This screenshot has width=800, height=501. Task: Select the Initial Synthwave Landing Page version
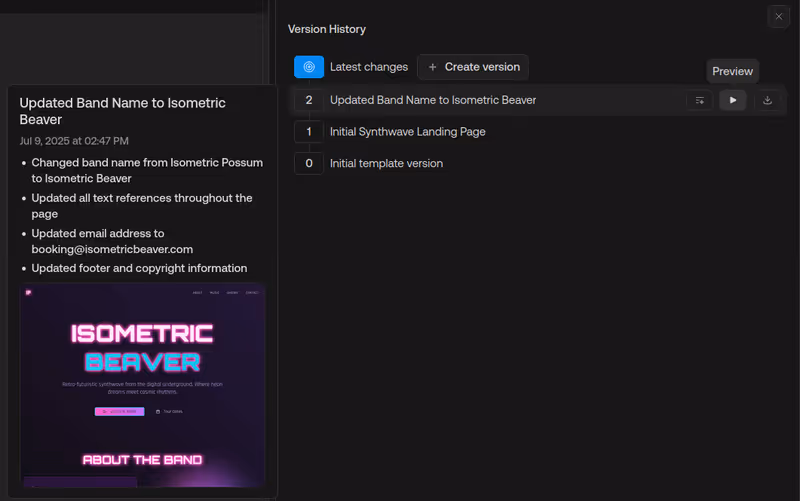coord(408,132)
